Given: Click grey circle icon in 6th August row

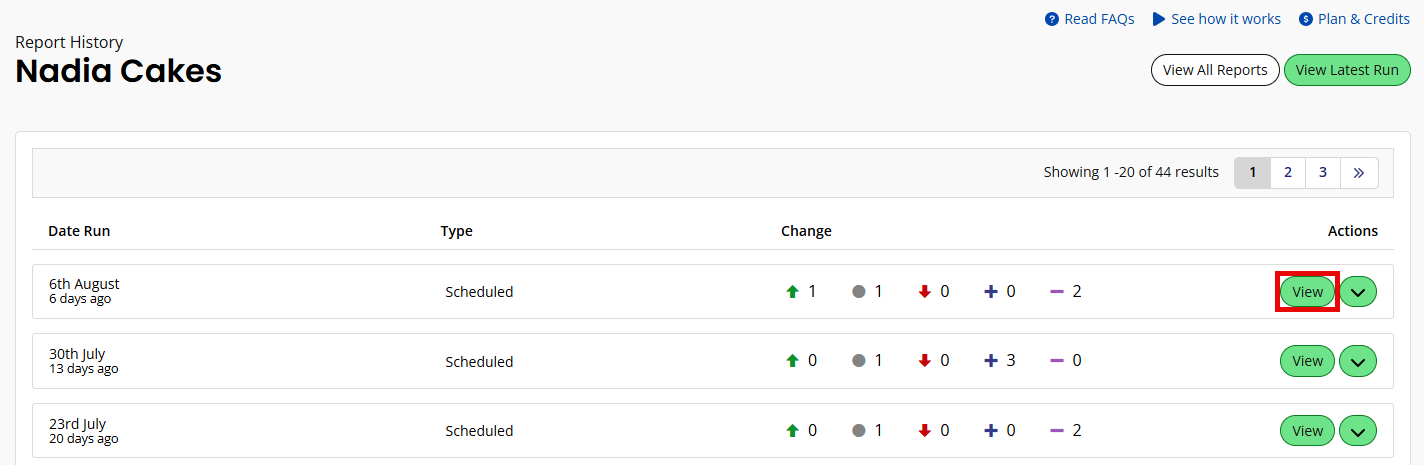Looking at the screenshot, I should 859,292.
